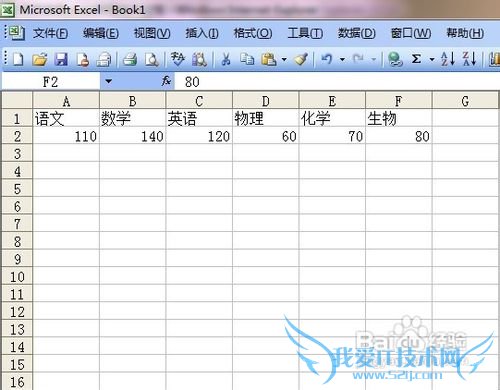Click the AutoSum sigma icon
Viewport: 500px width, 390px height.
coord(416,59)
